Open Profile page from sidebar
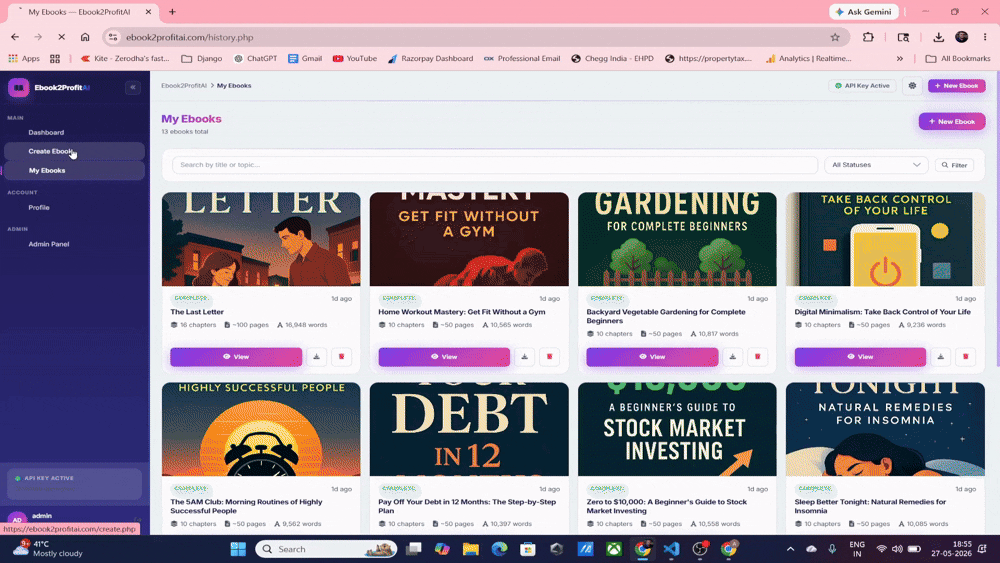Viewport: 1000px width, 563px height. [39, 208]
